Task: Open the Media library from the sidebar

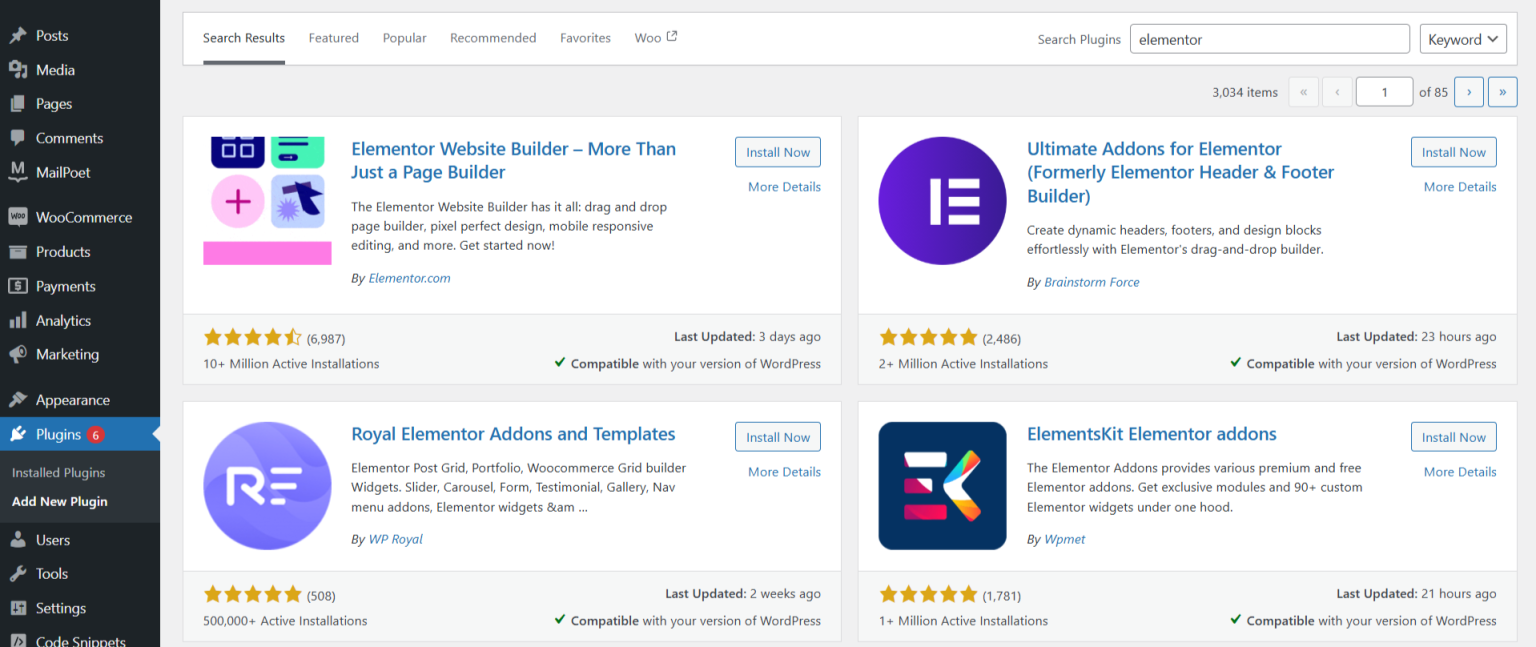Action: click(55, 69)
